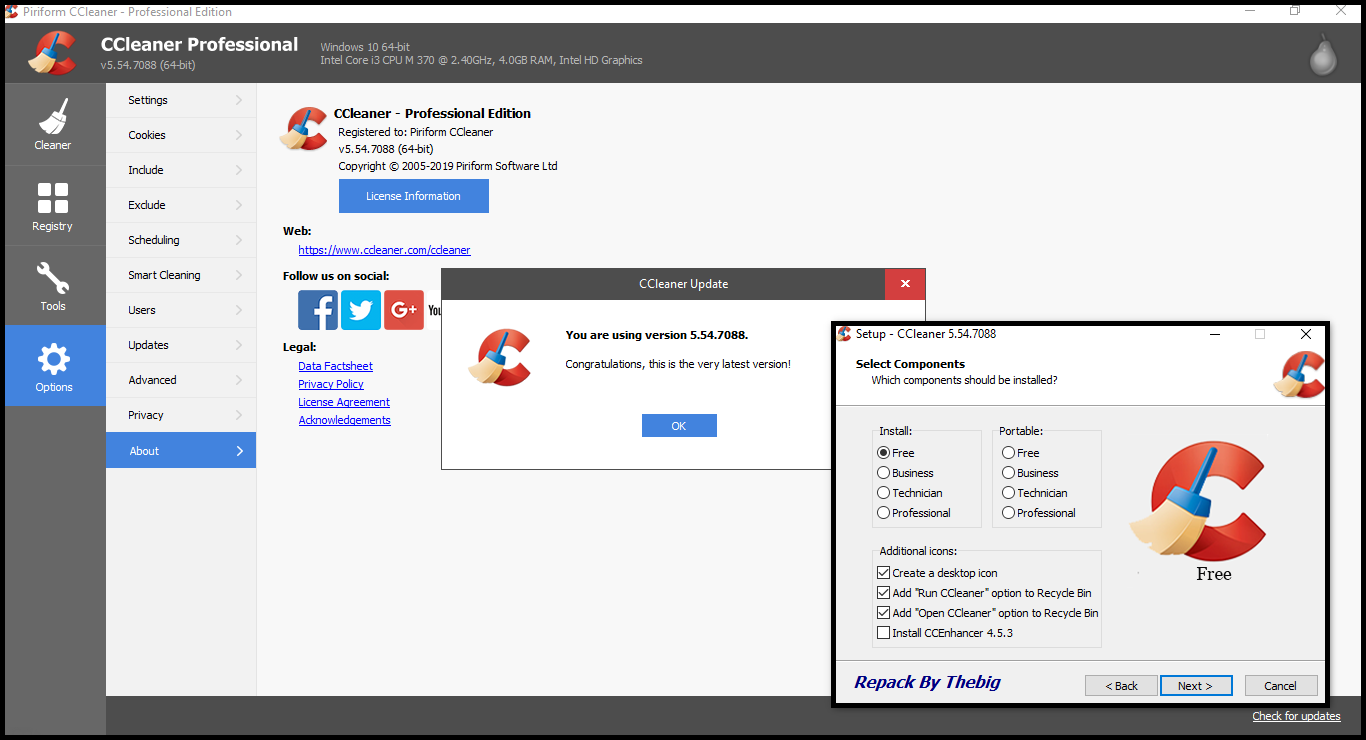Open the Google+ social icon
The height and width of the screenshot is (740, 1366).
click(x=404, y=310)
